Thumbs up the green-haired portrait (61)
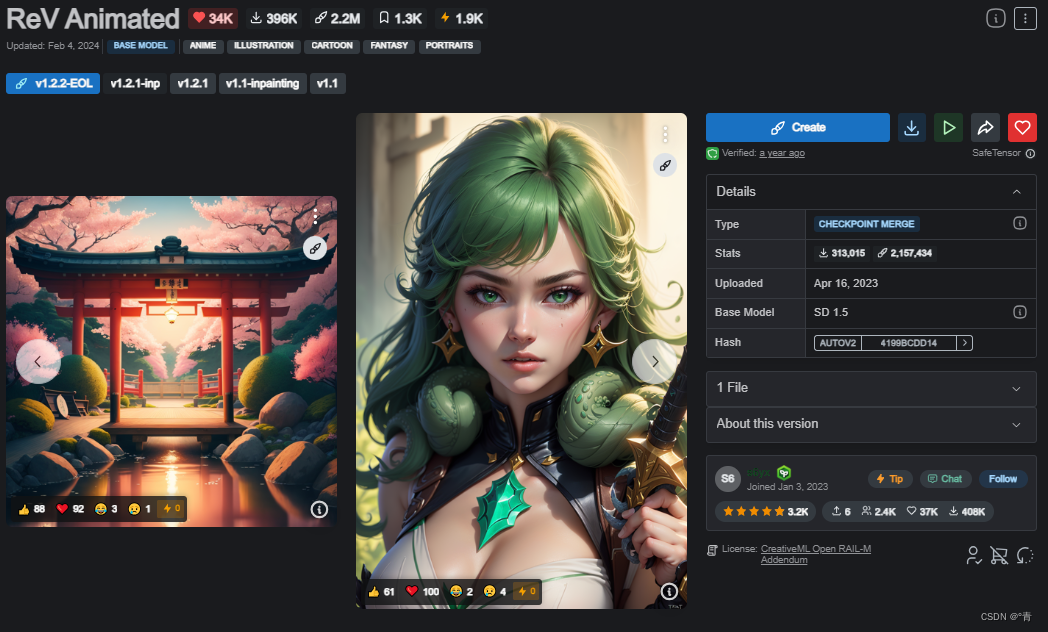The height and width of the screenshot is (632, 1048). (x=381, y=591)
